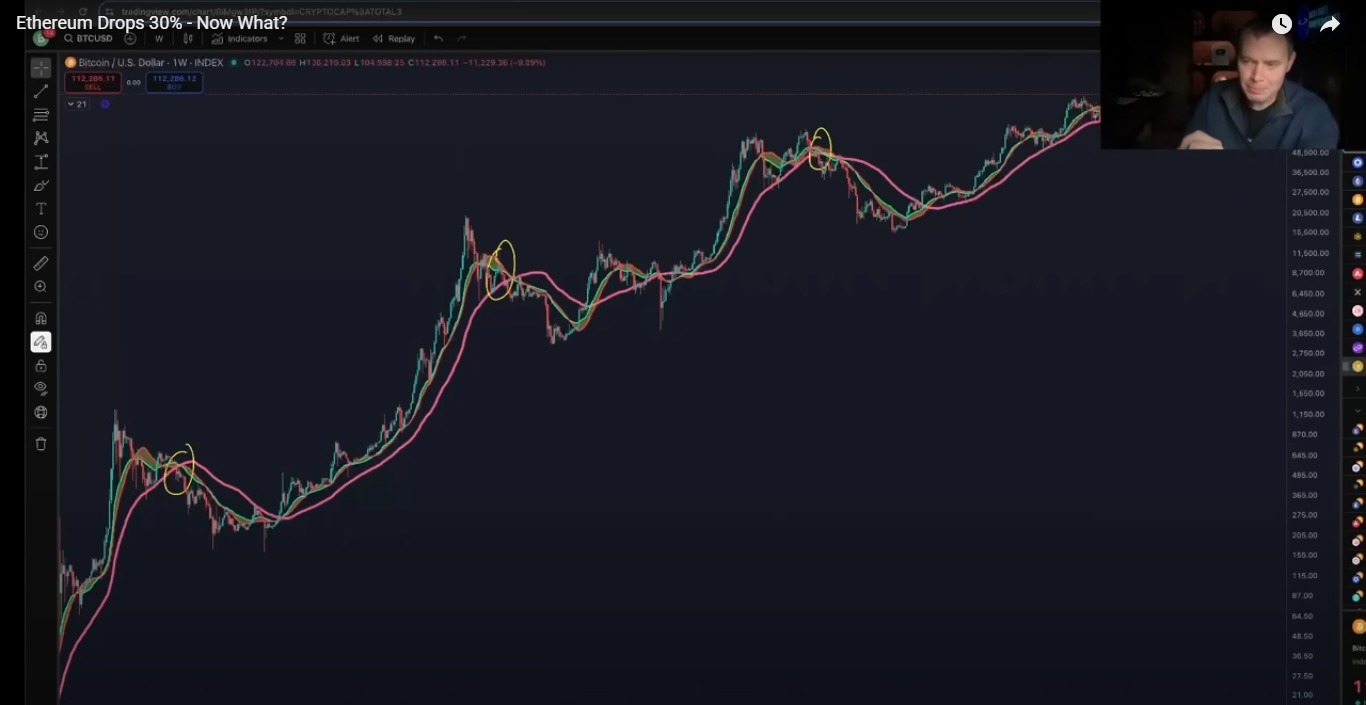This screenshot has height=705, width=1366.
Task: Open the Indicators menu
Action: tap(239, 39)
